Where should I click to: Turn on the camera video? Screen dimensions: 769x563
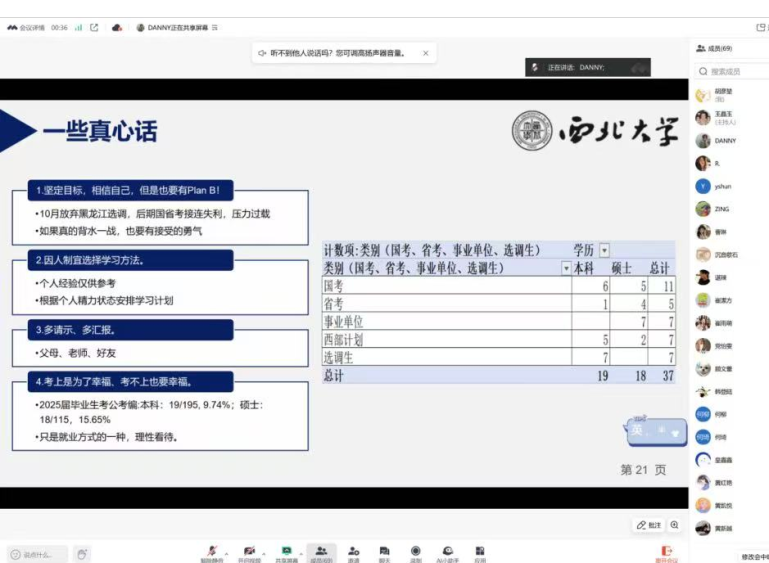pyautogui.click(x=249, y=551)
